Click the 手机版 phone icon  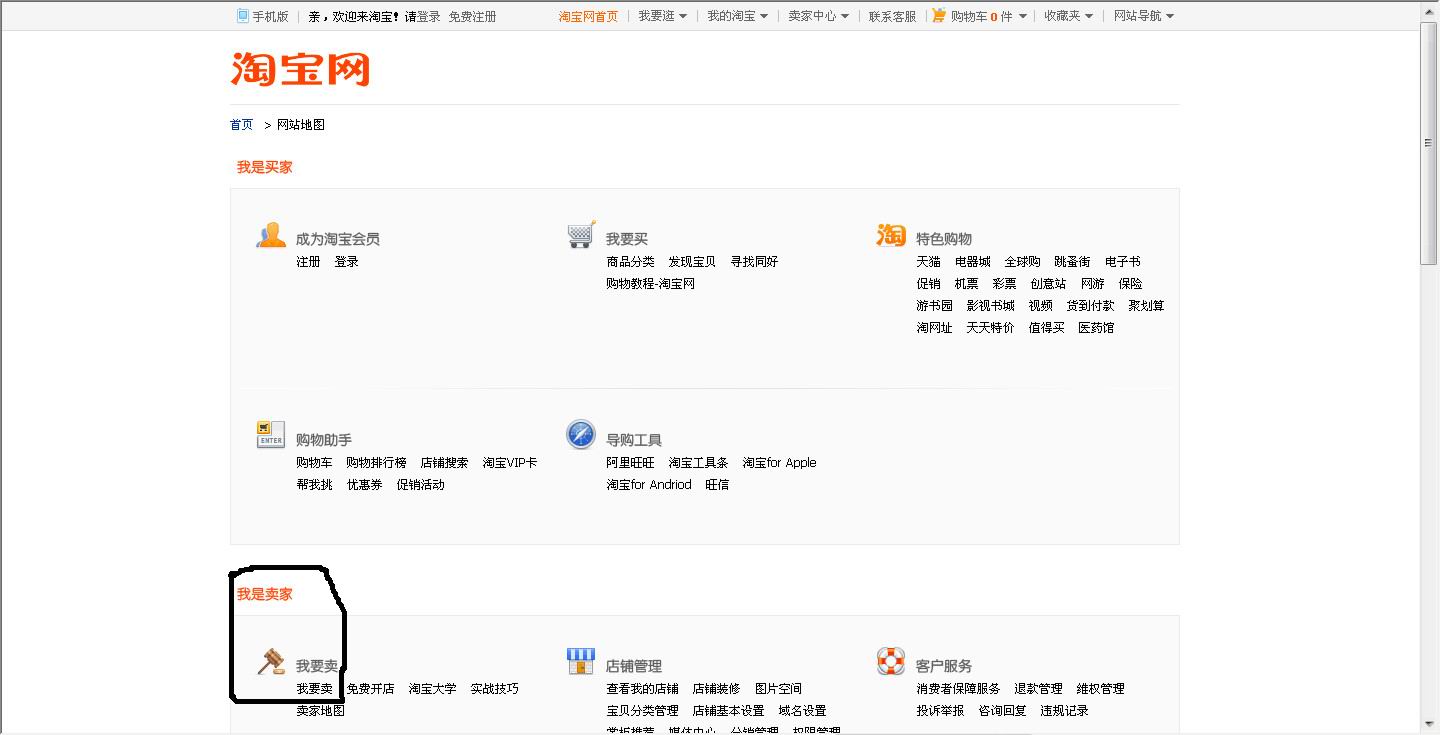pos(243,16)
